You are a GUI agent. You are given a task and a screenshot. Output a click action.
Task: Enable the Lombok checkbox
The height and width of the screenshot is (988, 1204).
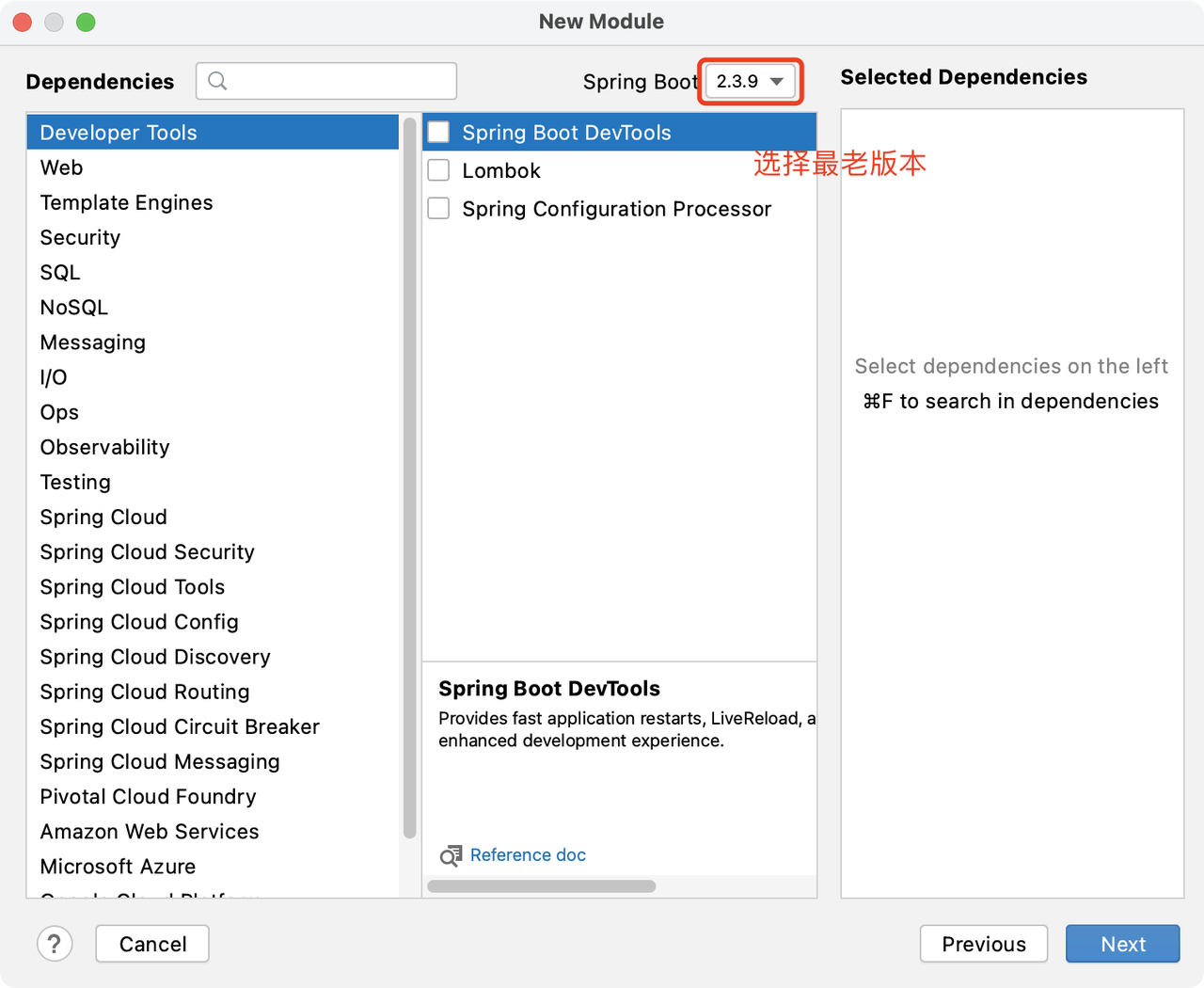[438, 170]
